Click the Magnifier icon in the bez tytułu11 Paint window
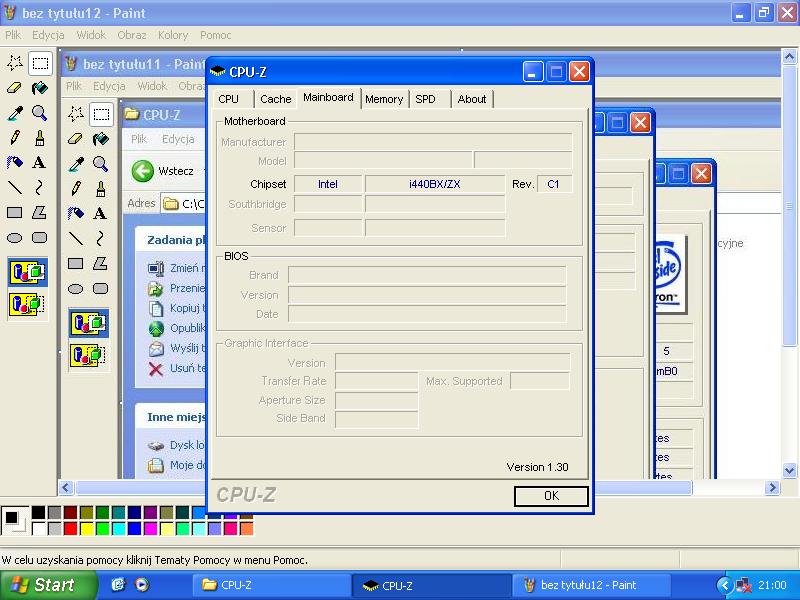Screen dimensions: 800x600 click(101, 164)
